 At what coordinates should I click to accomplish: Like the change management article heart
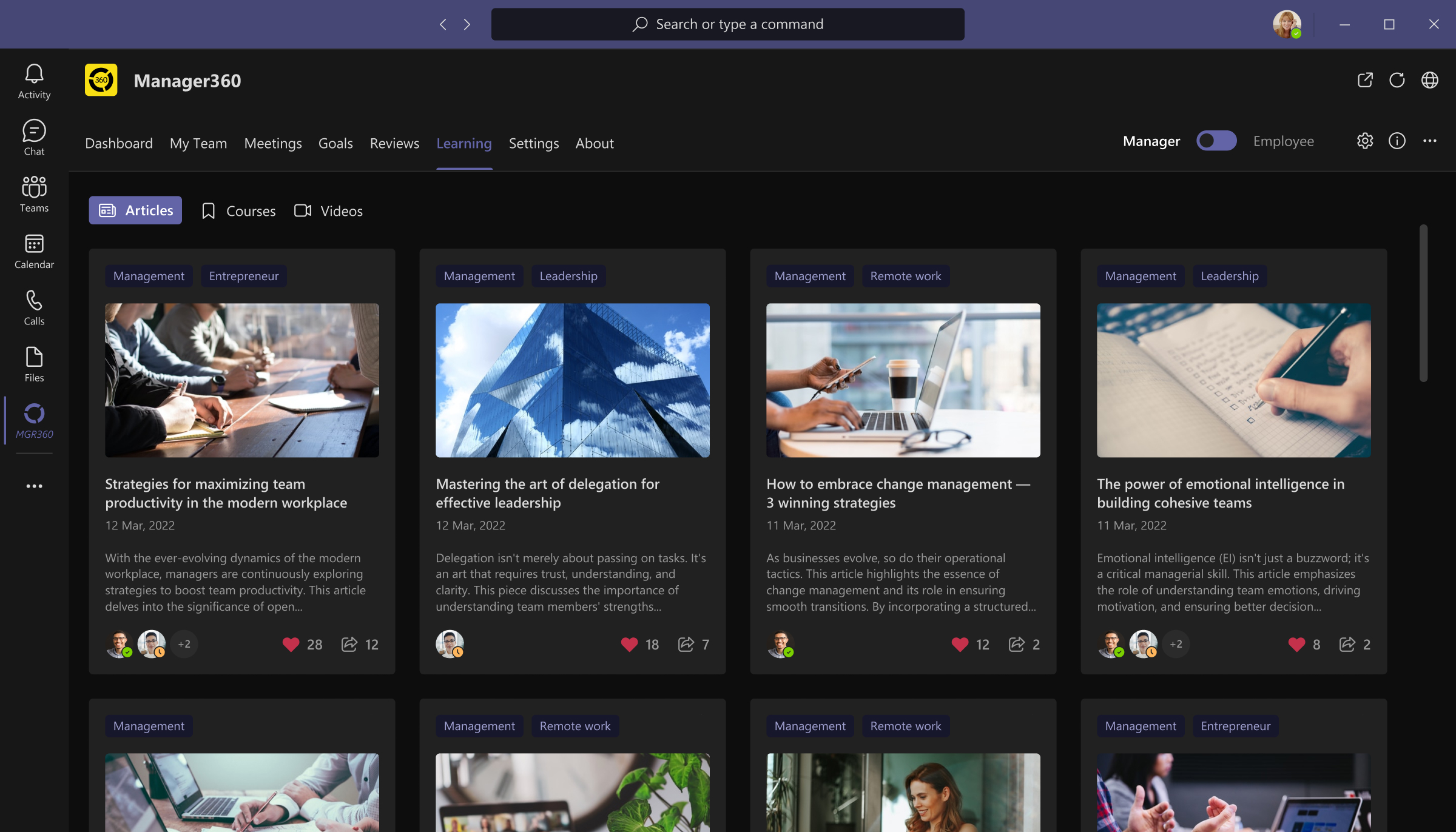[x=960, y=644]
